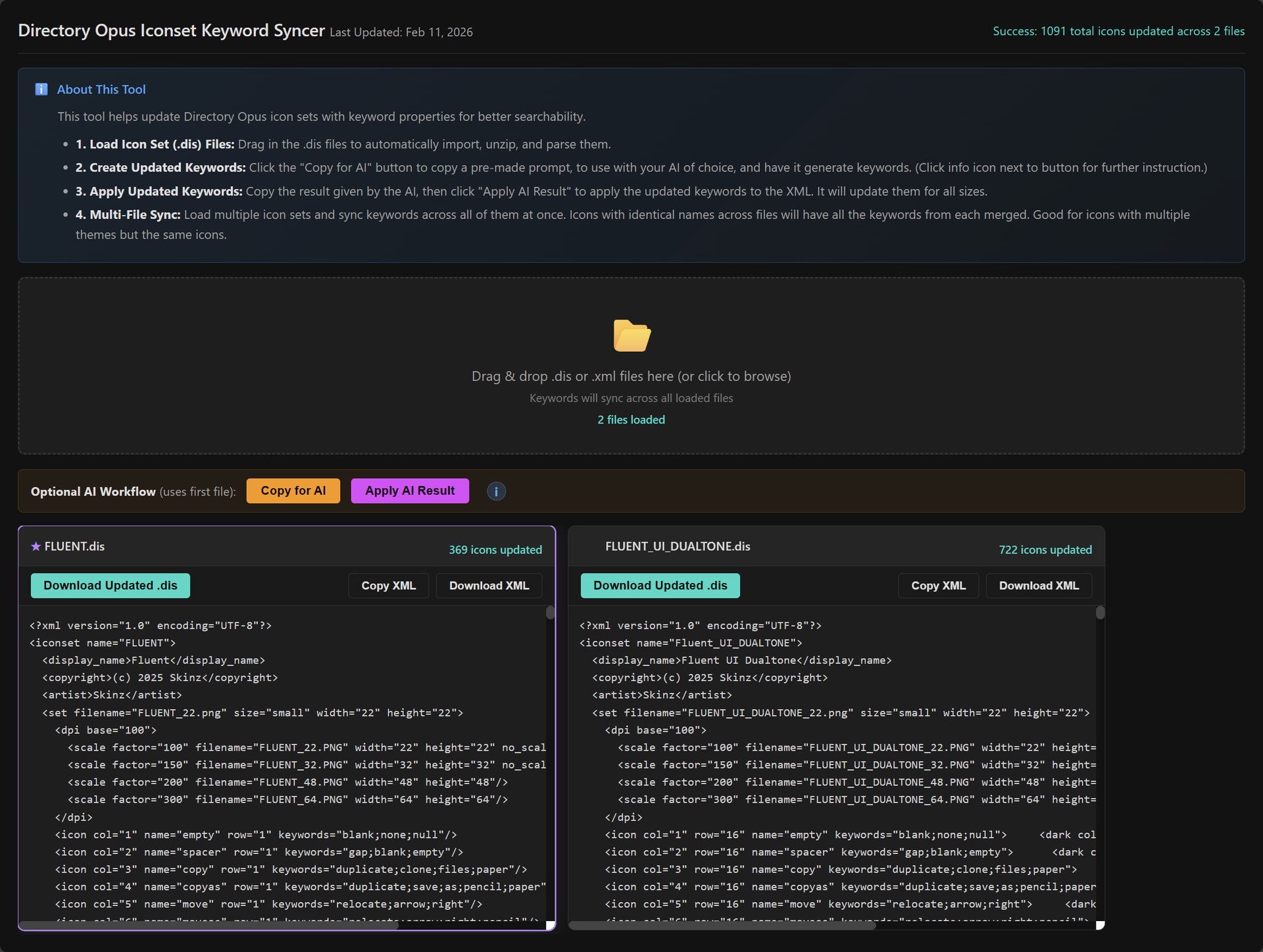Click the folder icon in the drop zone
Screen dimensions: 1263x952
(631, 336)
